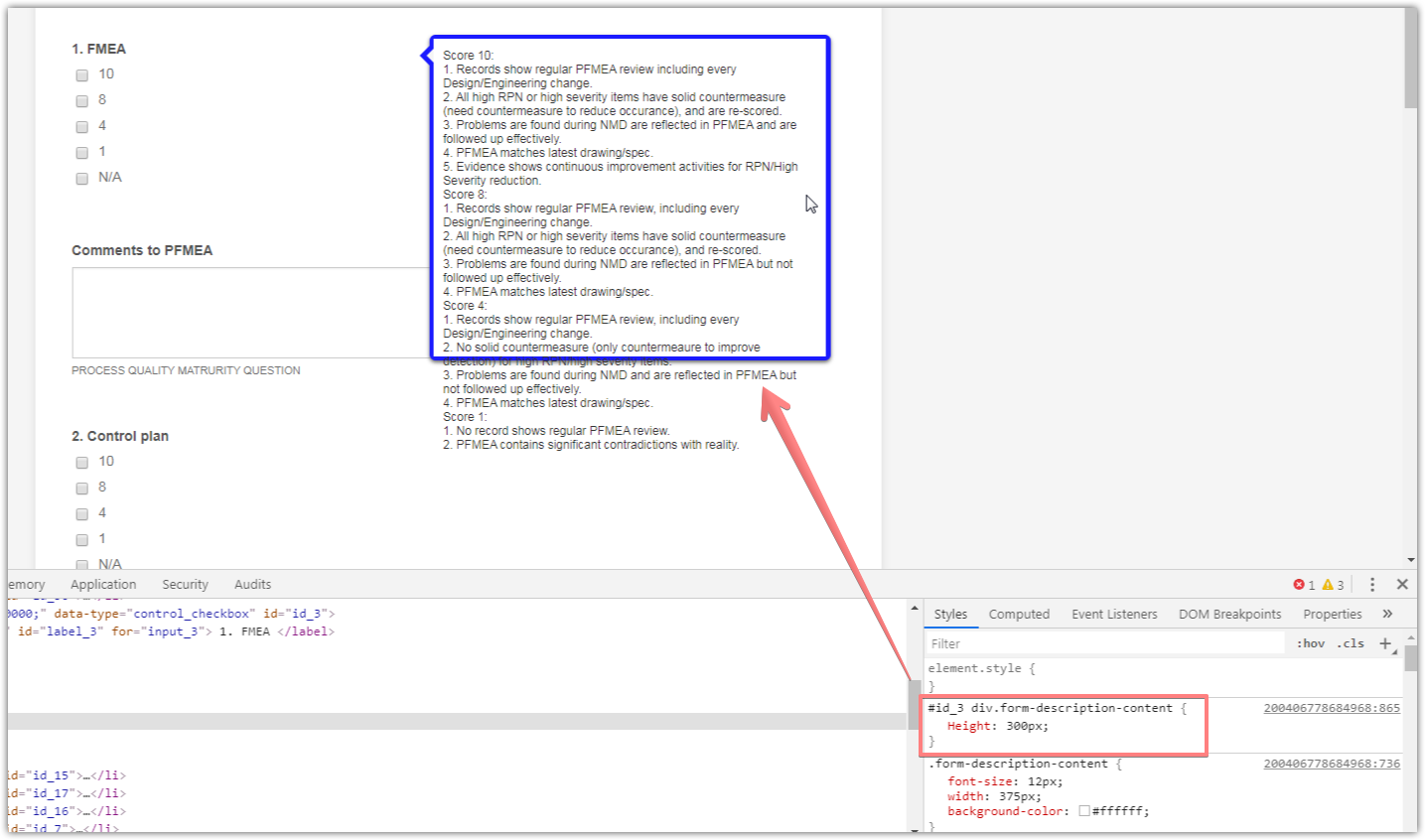Open stylesheet link 200406778684968:865
1425x840 pixels.
coord(1332,707)
